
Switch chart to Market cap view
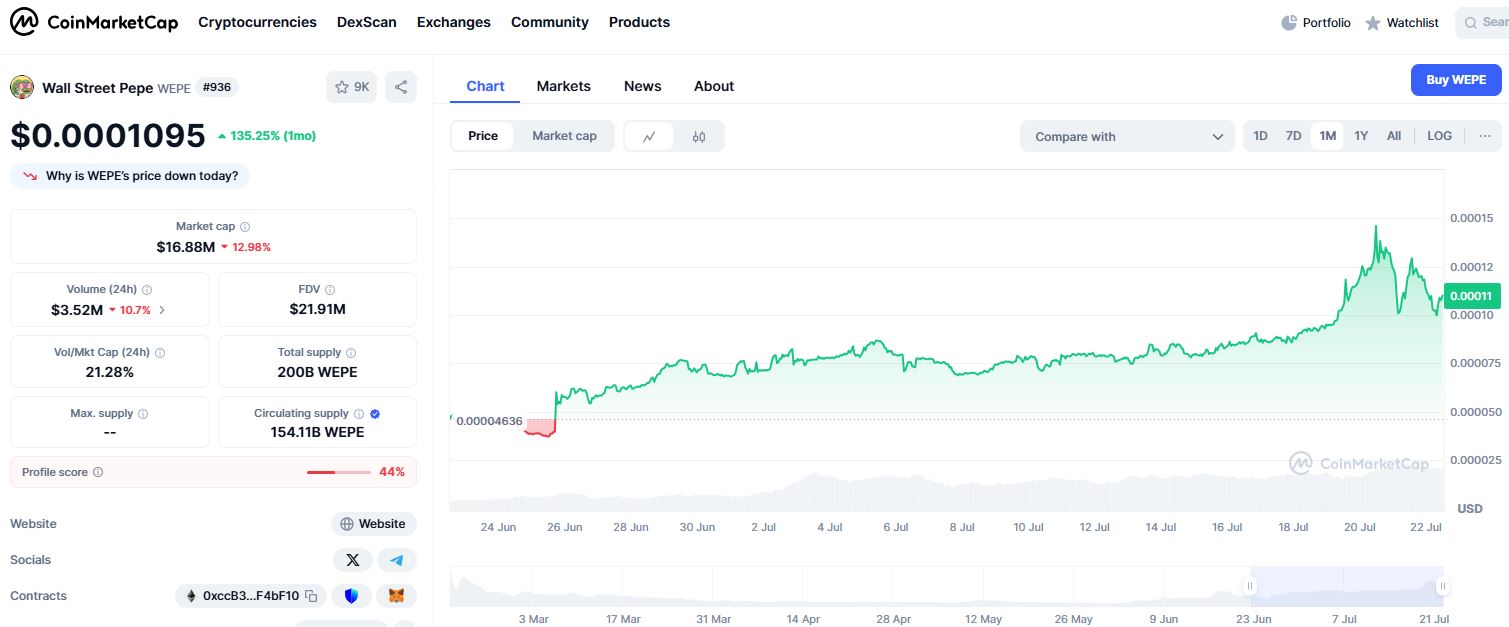coord(564,136)
